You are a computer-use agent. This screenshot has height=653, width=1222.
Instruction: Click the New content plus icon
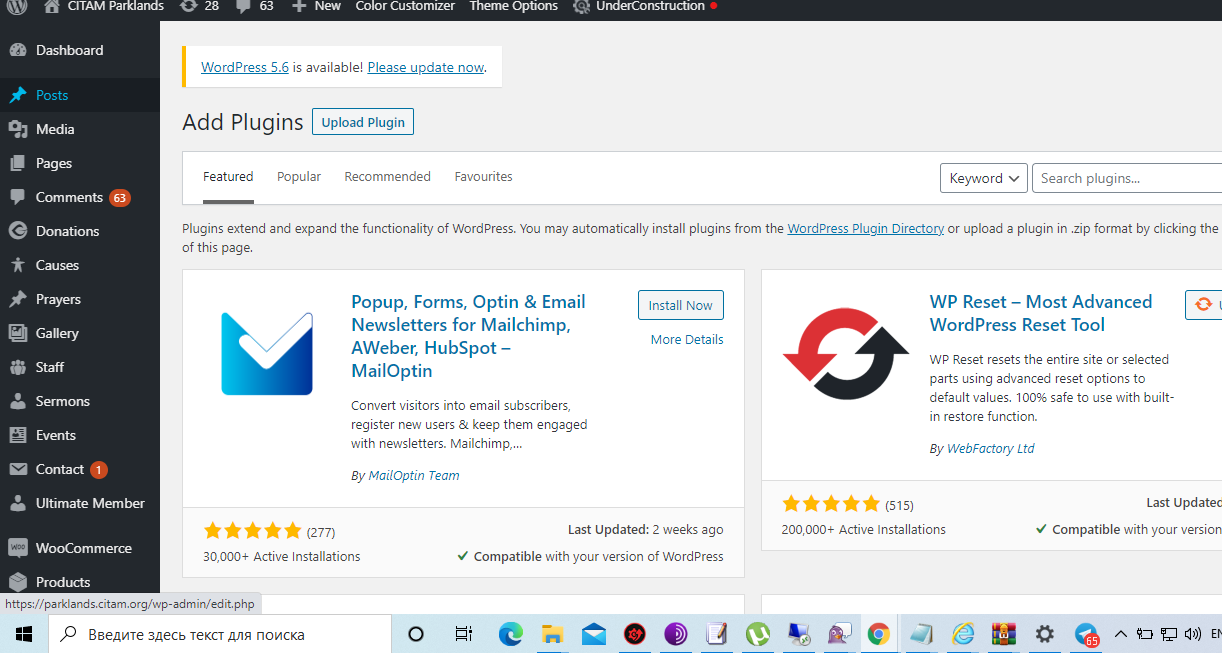point(298,6)
